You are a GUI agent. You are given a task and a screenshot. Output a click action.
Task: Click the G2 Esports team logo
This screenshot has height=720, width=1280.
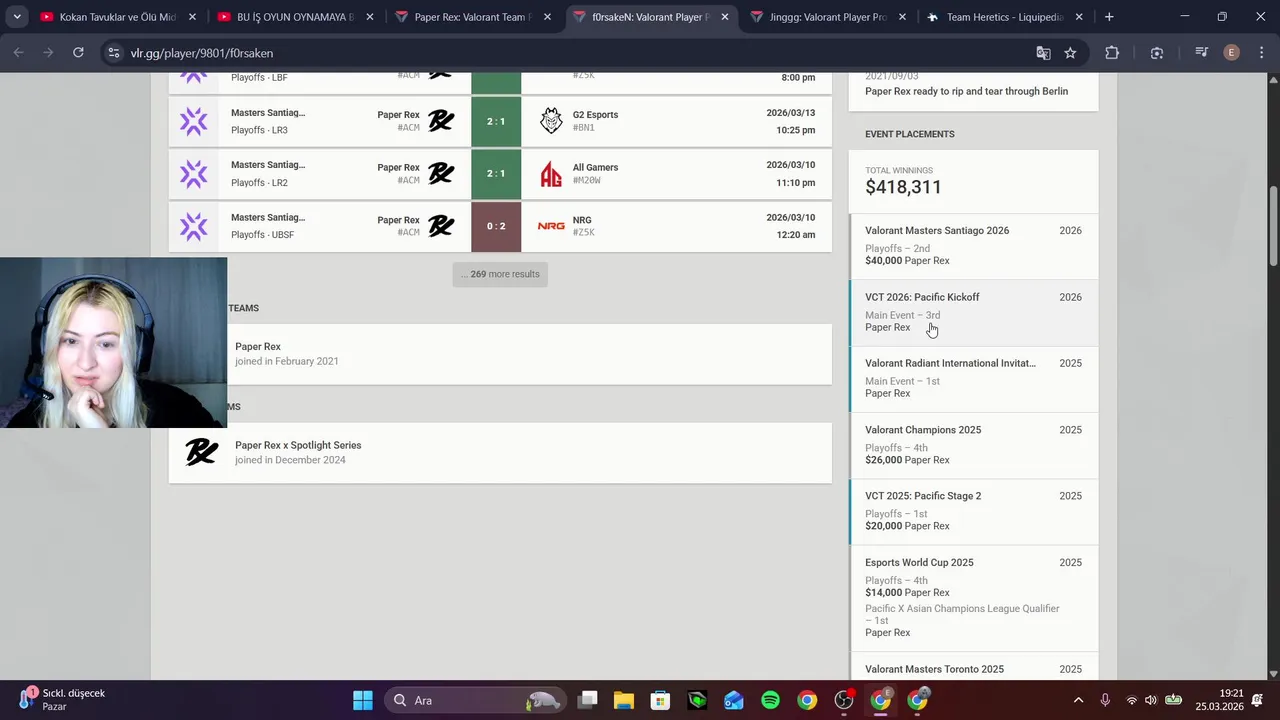(x=551, y=121)
